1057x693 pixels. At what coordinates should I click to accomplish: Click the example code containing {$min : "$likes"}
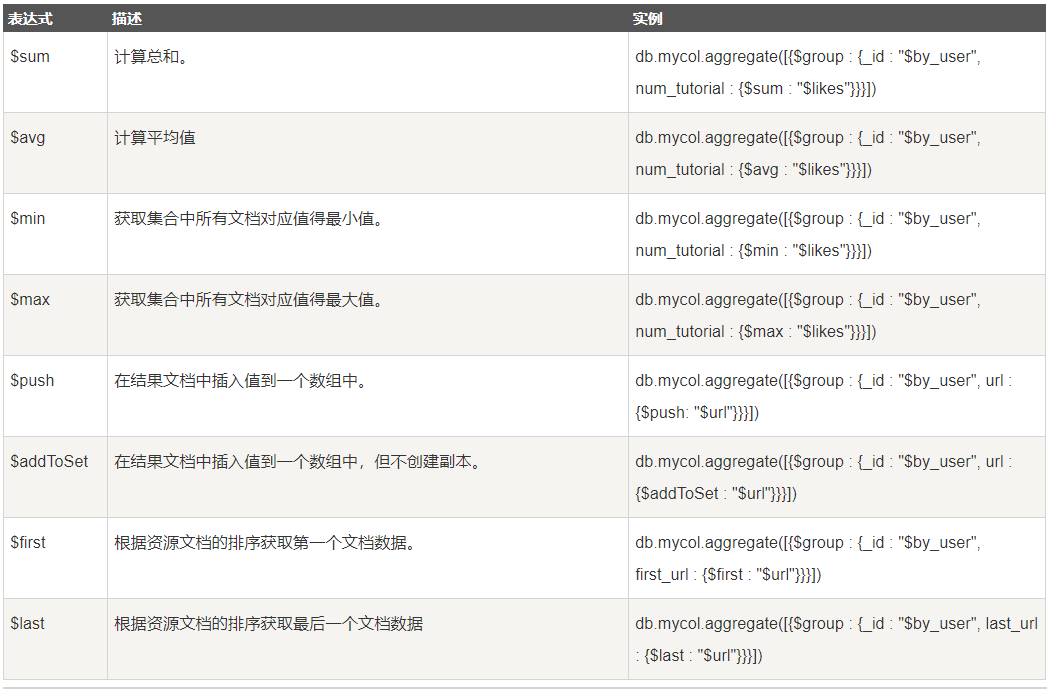click(x=808, y=234)
